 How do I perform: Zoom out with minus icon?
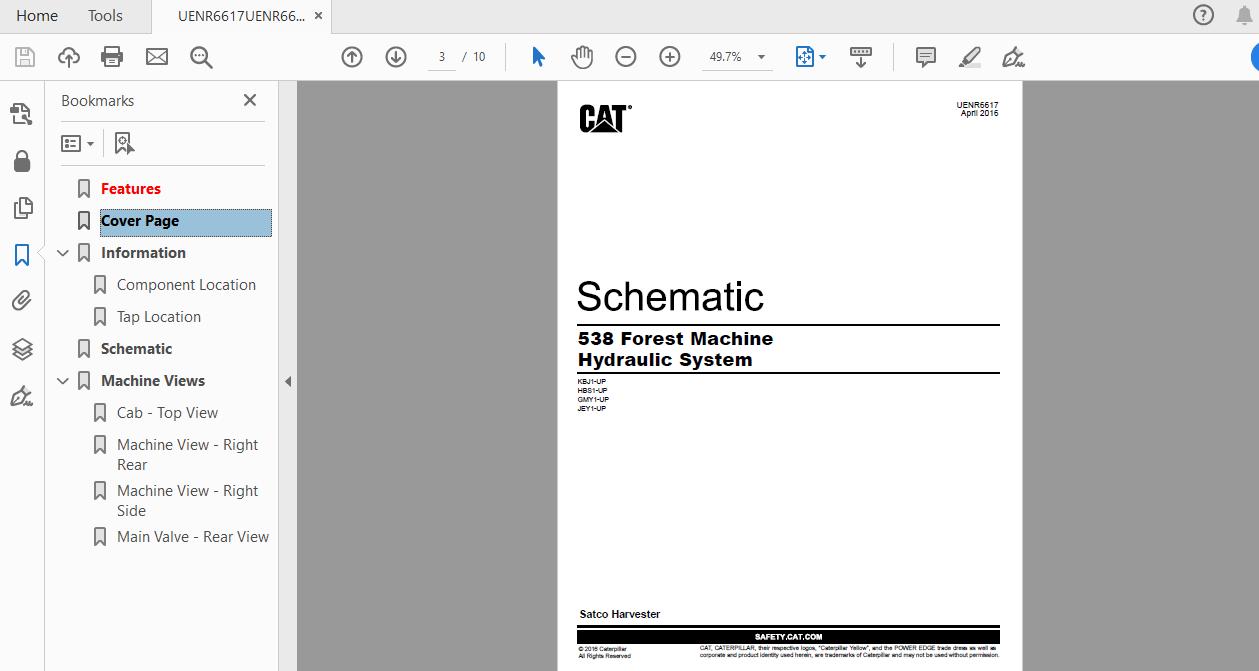pos(626,57)
